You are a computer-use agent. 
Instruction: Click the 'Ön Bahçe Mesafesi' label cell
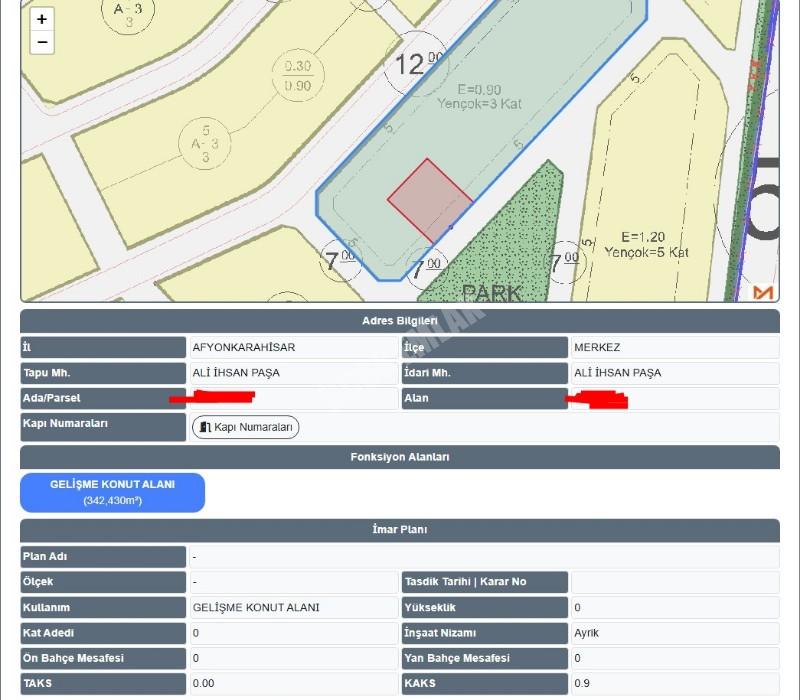tap(103, 658)
